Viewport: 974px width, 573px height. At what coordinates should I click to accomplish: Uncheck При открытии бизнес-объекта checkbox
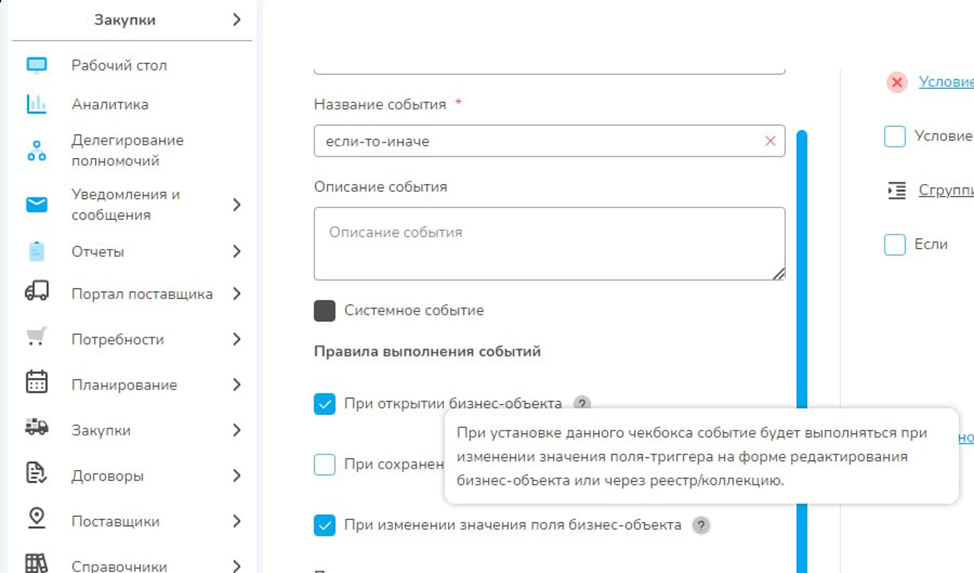point(324,404)
